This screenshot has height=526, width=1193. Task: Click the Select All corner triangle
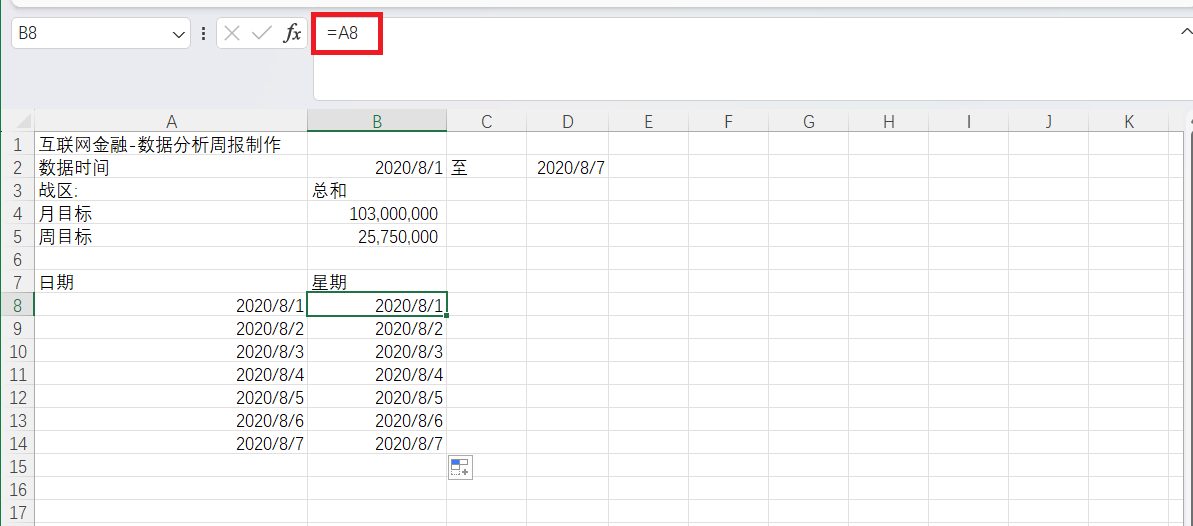click(x=17, y=122)
